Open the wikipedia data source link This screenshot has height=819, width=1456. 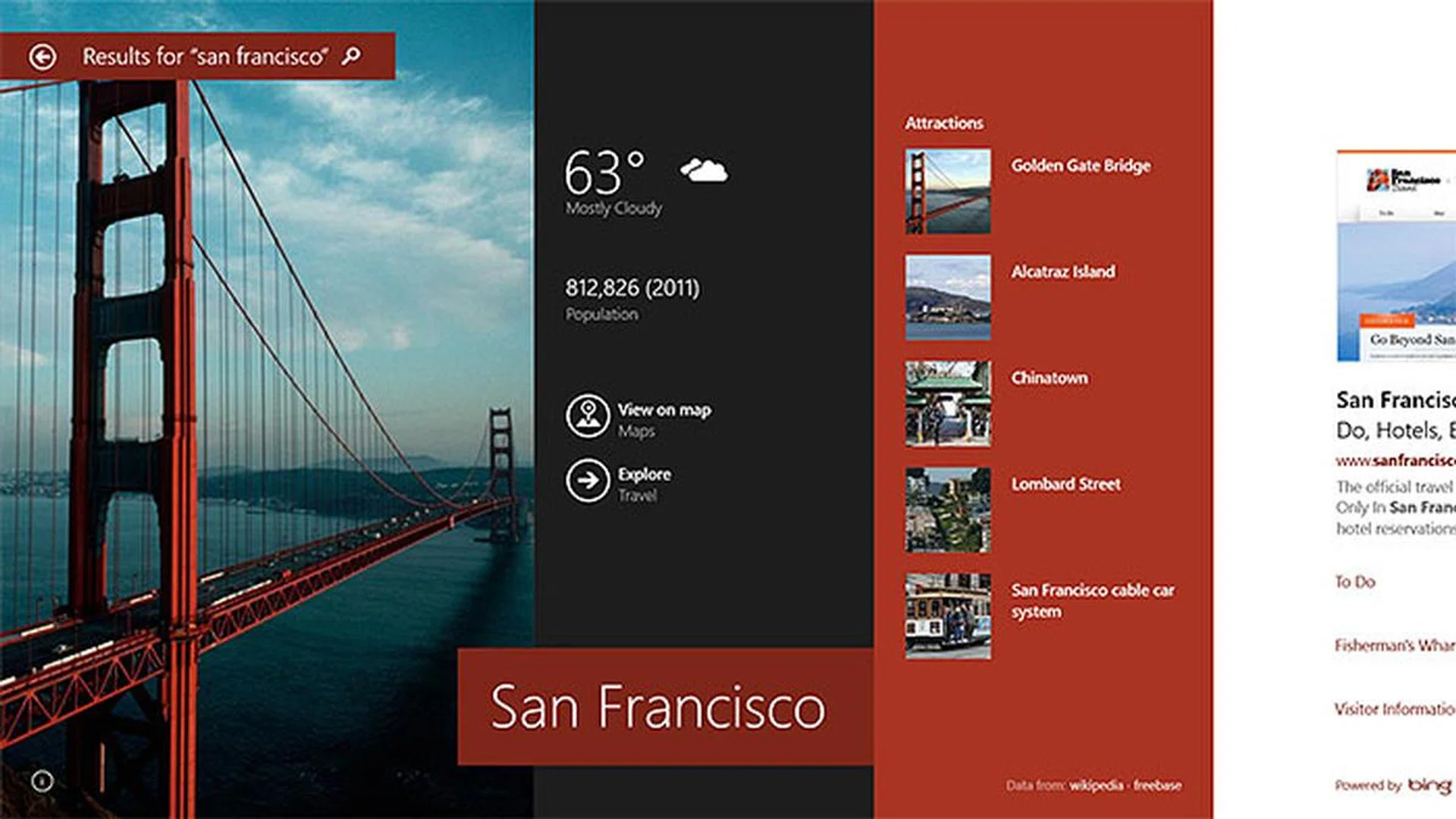click(x=1097, y=786)
